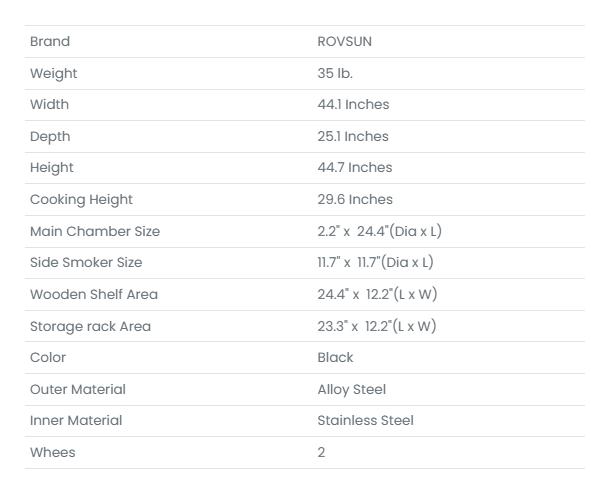Image resolution: width=605 pixels, height=498 pixels.
Task: Click the Side Smoker Size label
Action: coord(86,262)
